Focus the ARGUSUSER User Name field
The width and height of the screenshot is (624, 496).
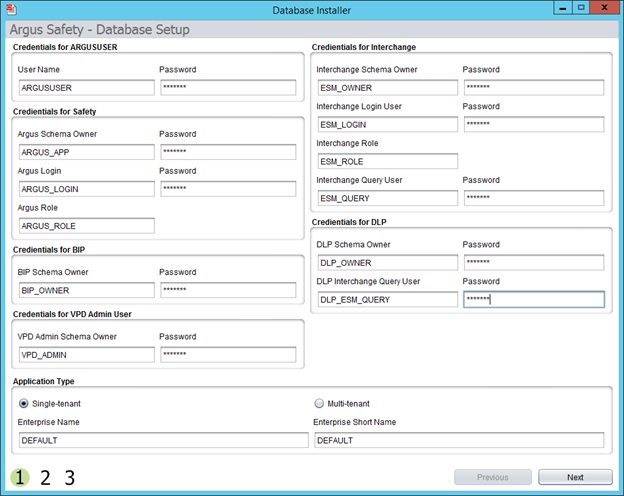87,88
